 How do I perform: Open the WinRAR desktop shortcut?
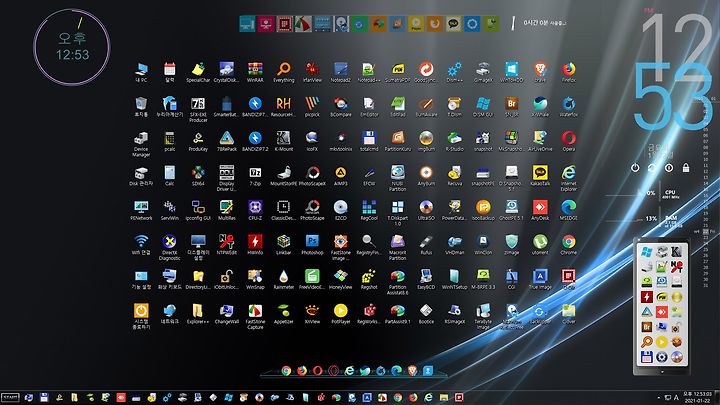tap(255, 70)
